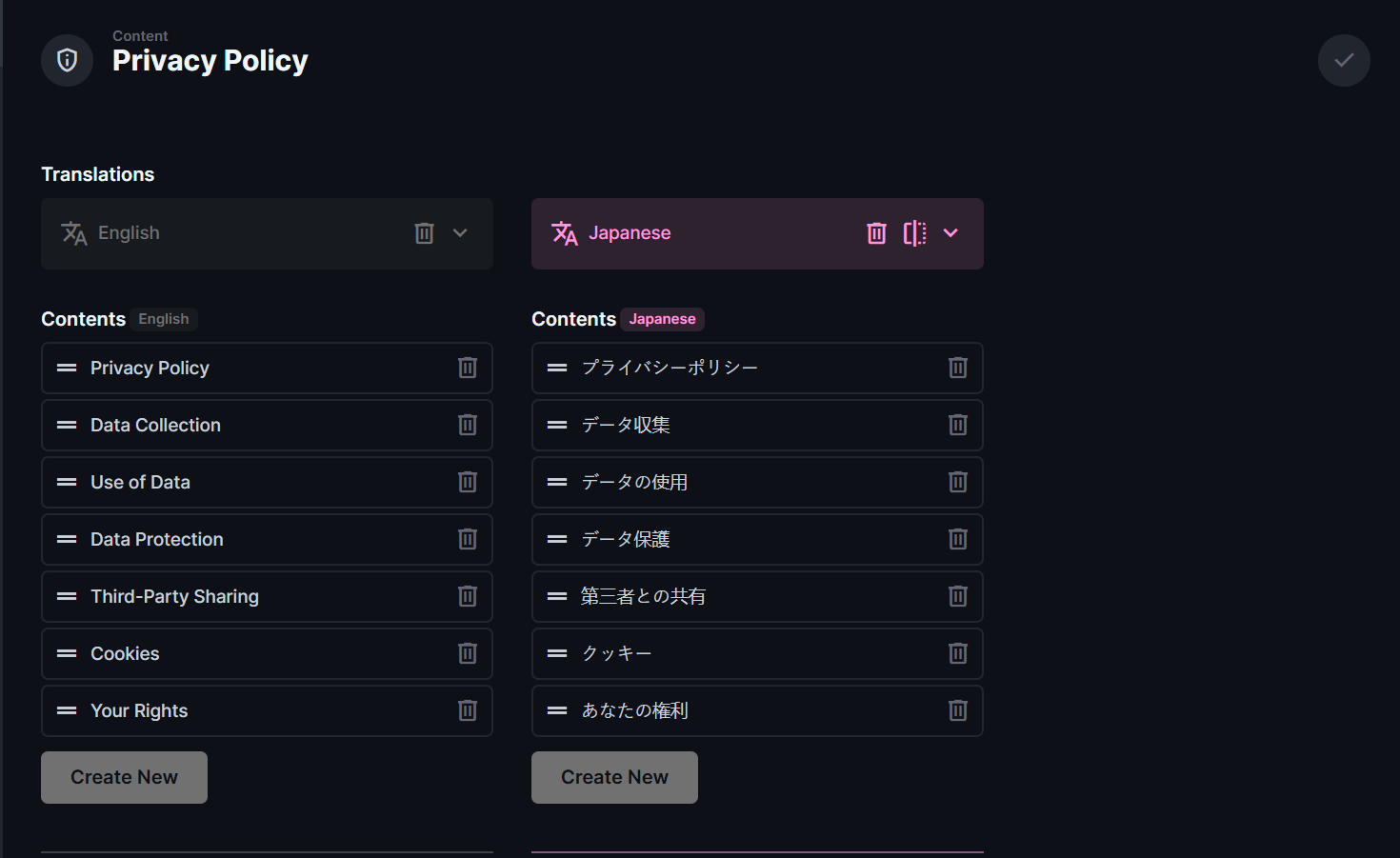Create New content under the English list
1400x858 pixels.
tap(124, 777)
